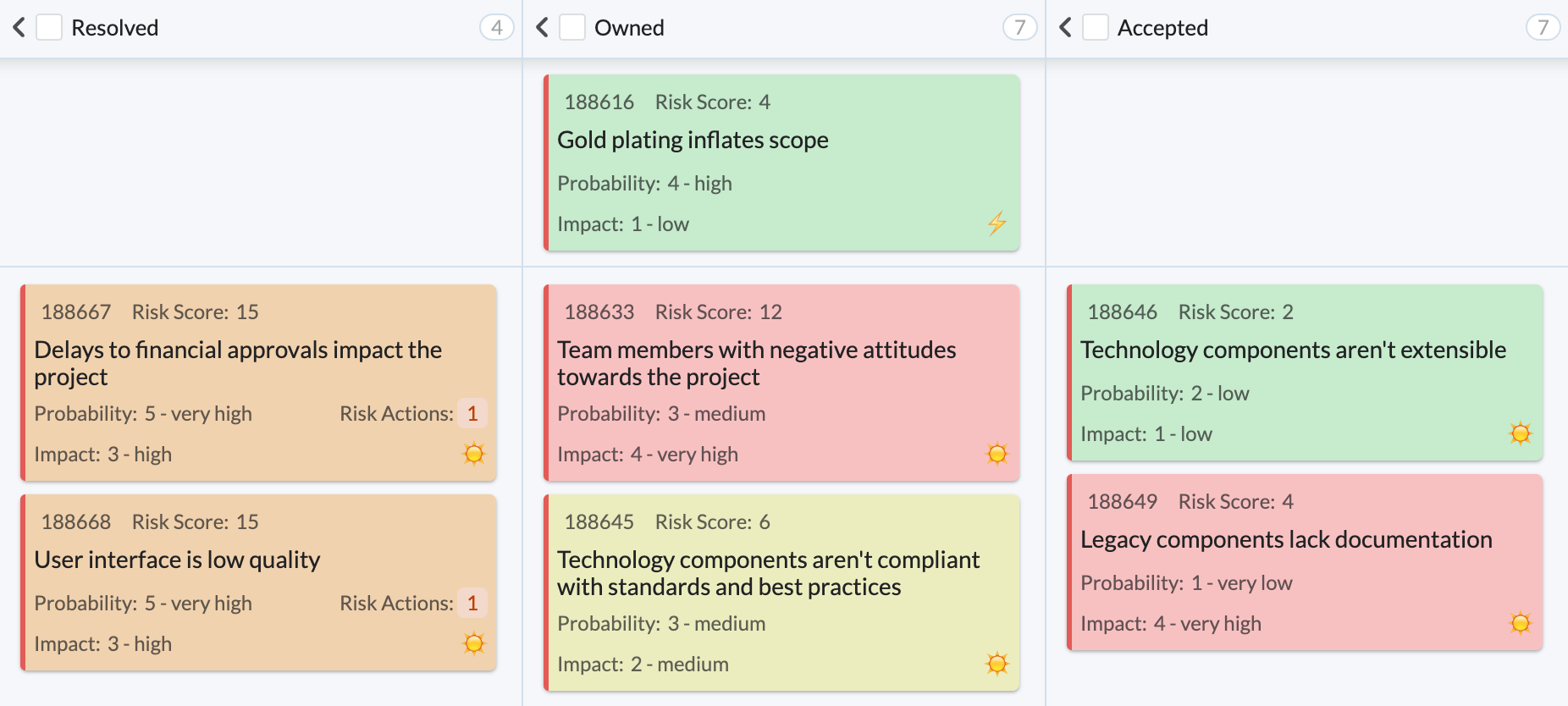Click sun icon on compliant with standards card
The width and height of the screenshot is (1568, 706).
[997, 664]
